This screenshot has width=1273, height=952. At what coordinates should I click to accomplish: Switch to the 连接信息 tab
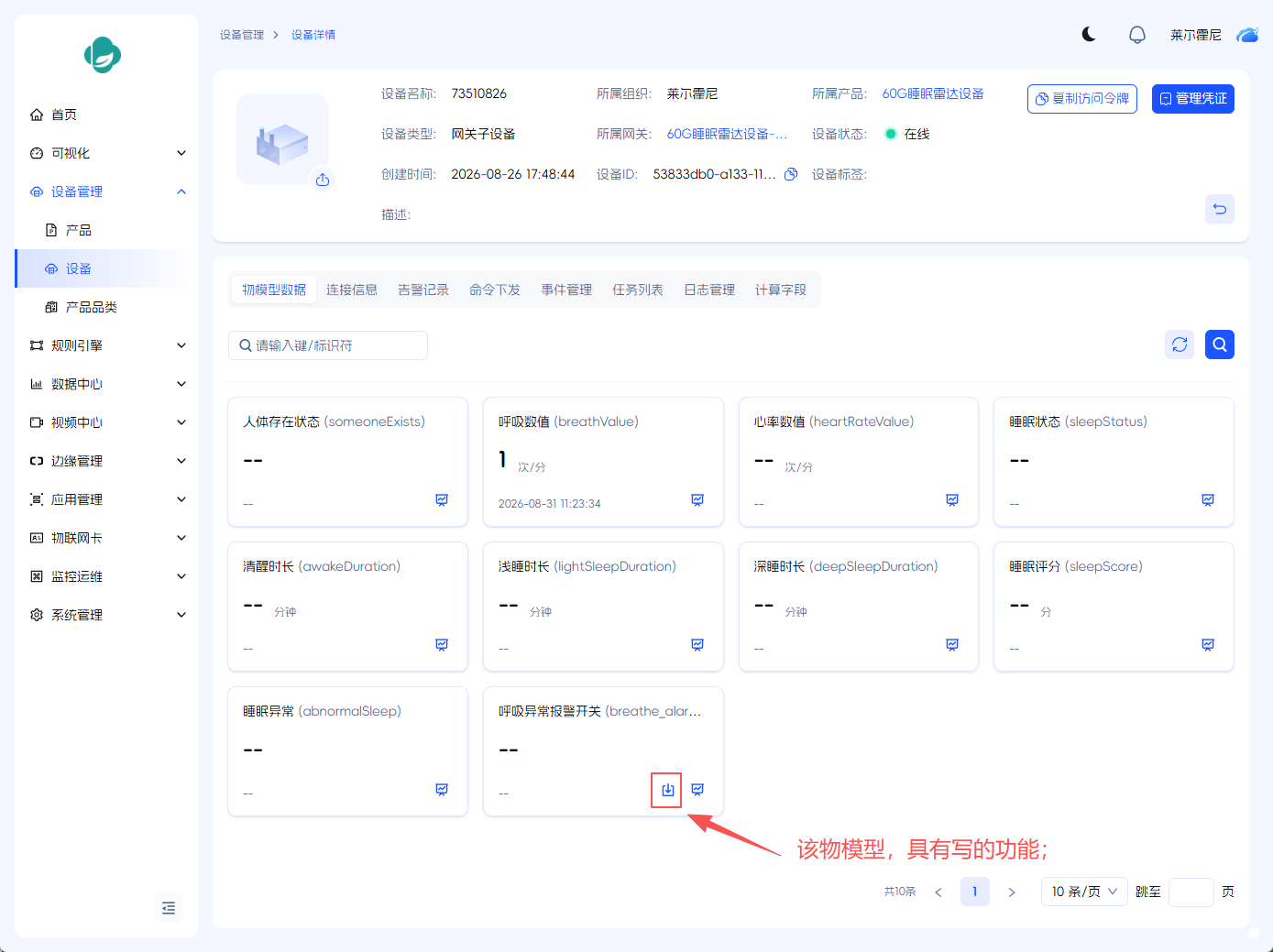352,290
